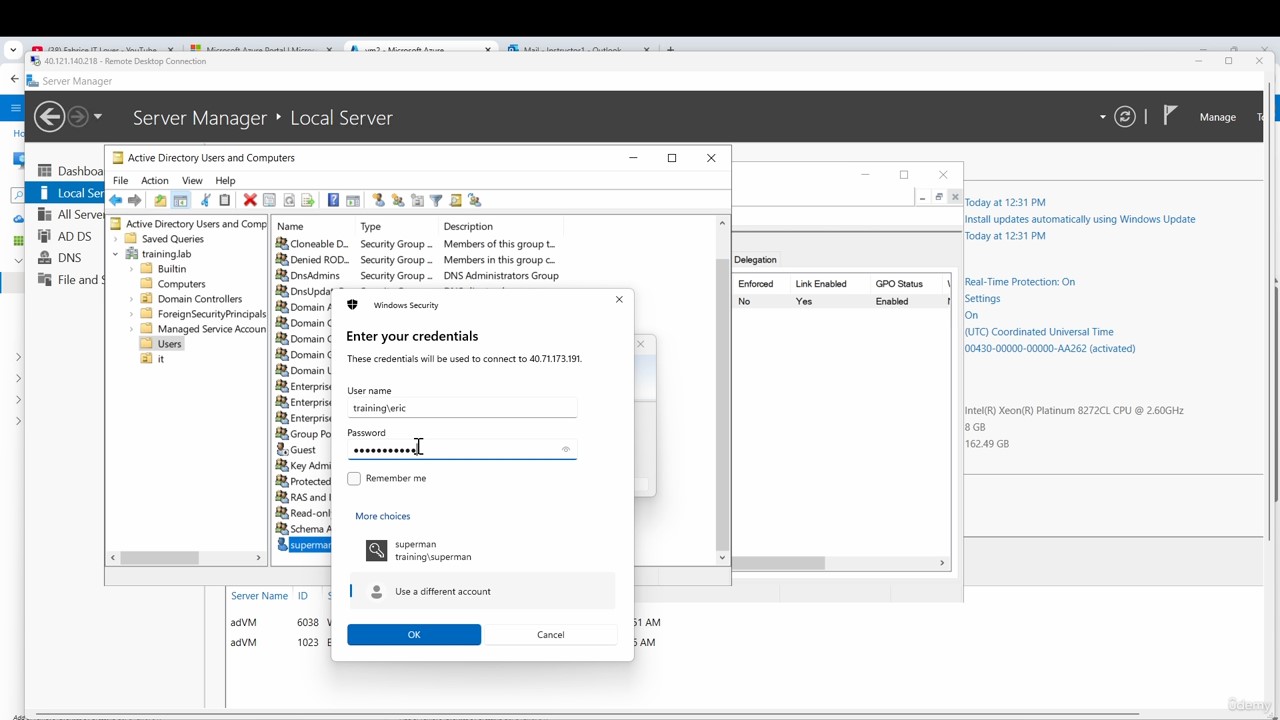Click the Server Manager refresh icon

pyautogui.click(x=1125, y=117)
